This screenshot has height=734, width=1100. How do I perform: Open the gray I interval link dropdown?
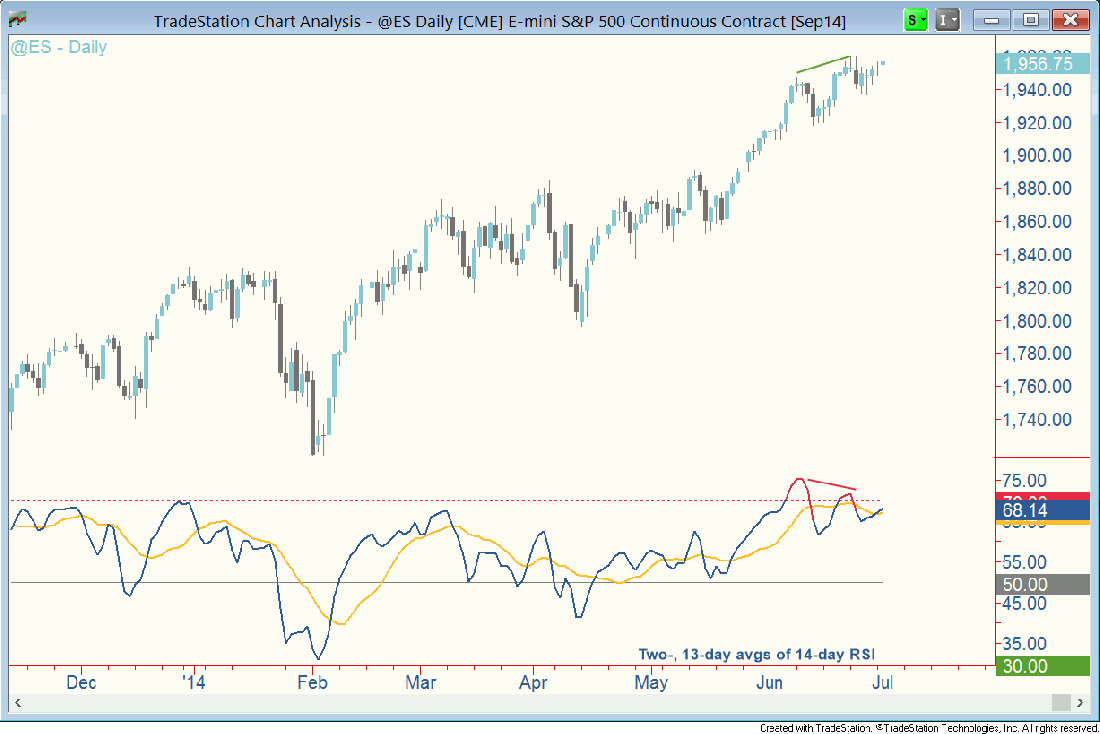[x=948, y=20]
